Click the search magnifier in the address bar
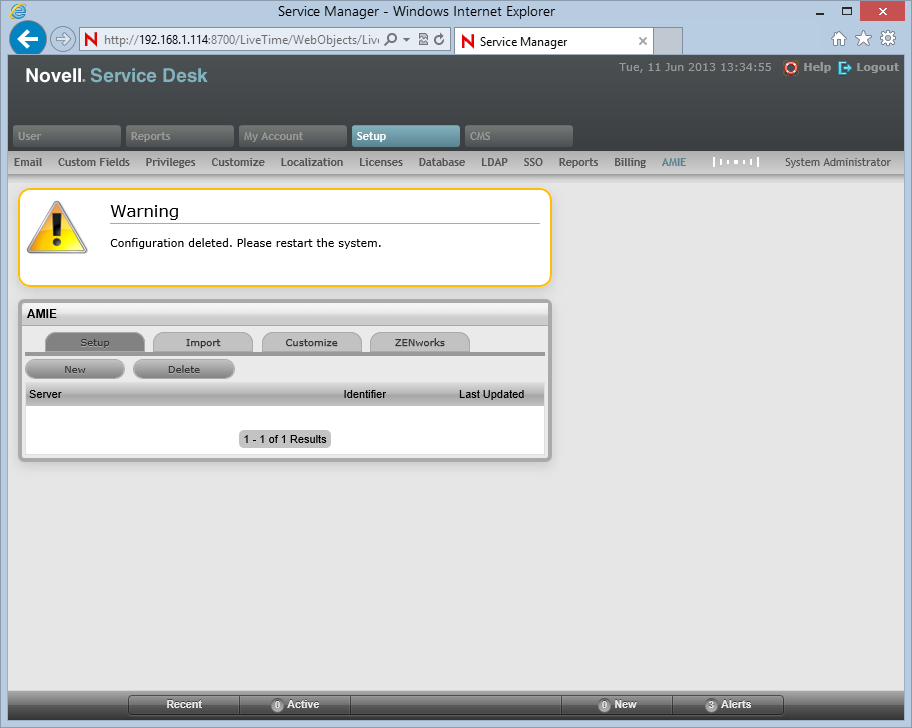Image resolution: width=912 pixels, height=728 pixels. pyautogui.click(x=391, y=40)
